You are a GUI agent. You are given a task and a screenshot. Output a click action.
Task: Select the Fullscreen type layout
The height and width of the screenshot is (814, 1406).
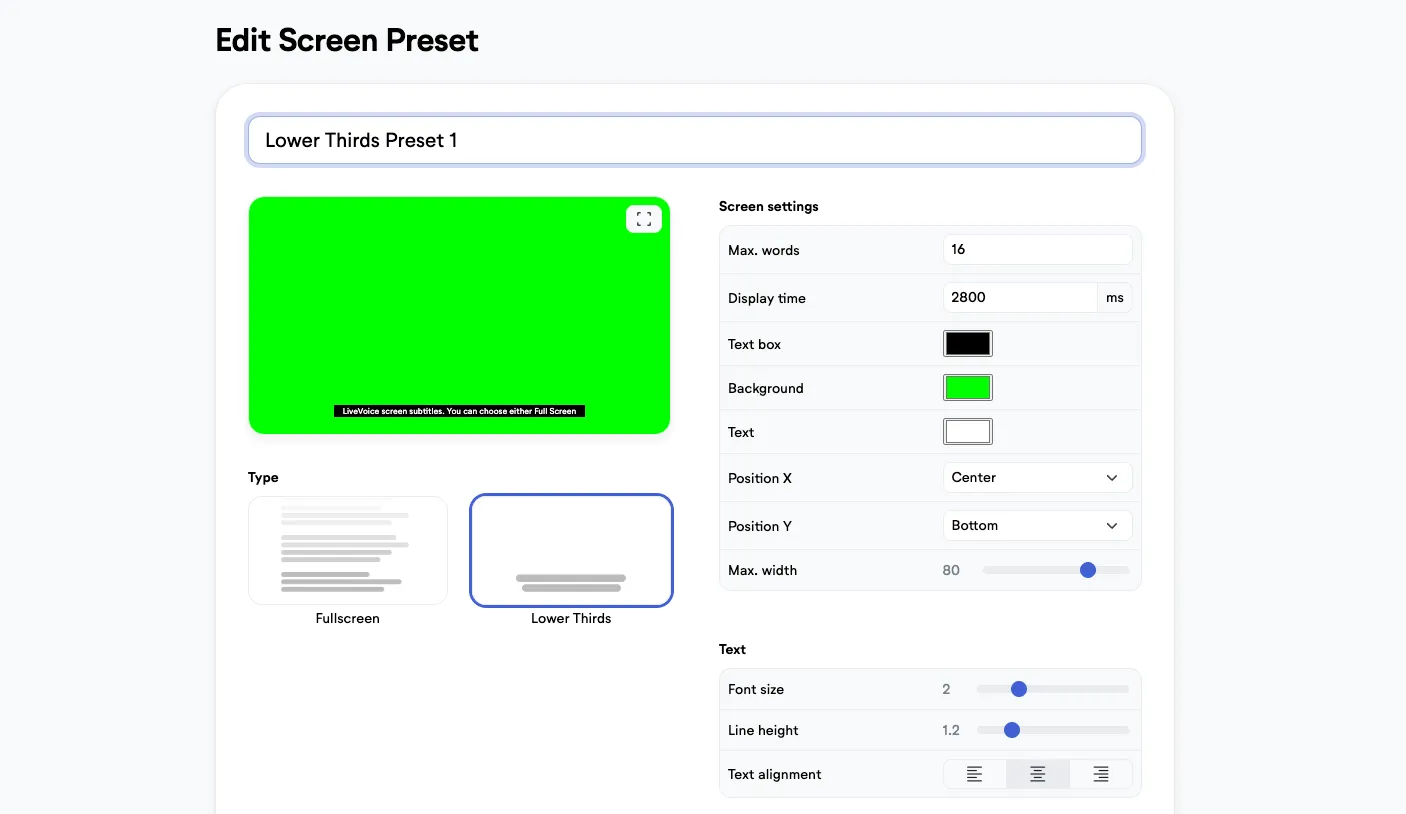click(348, 550)
